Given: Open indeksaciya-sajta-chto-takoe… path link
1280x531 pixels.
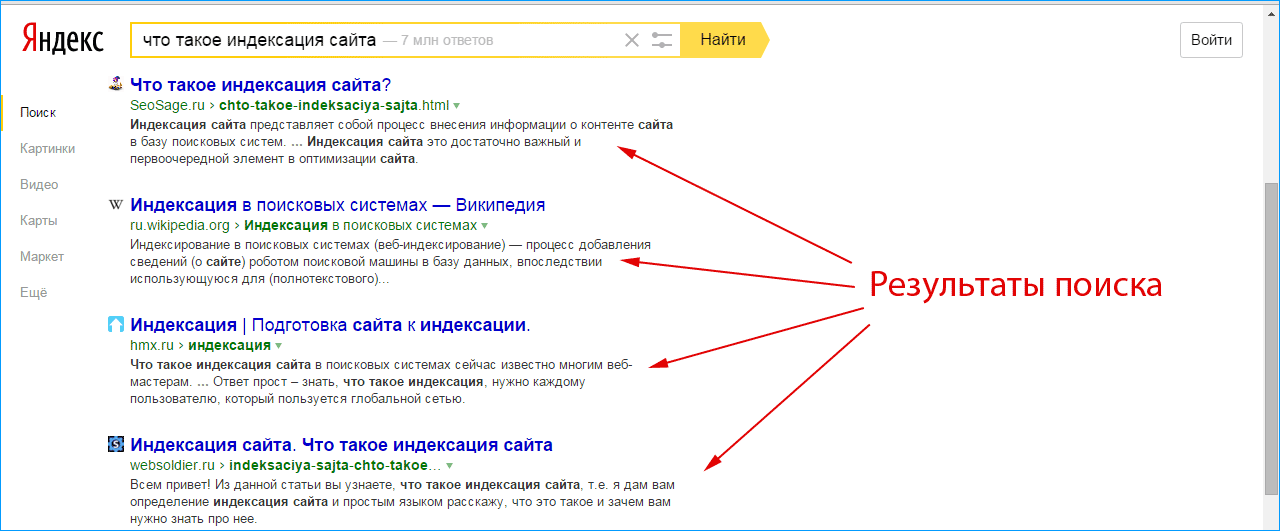Looking at the screenshot, I should point(335,466).
